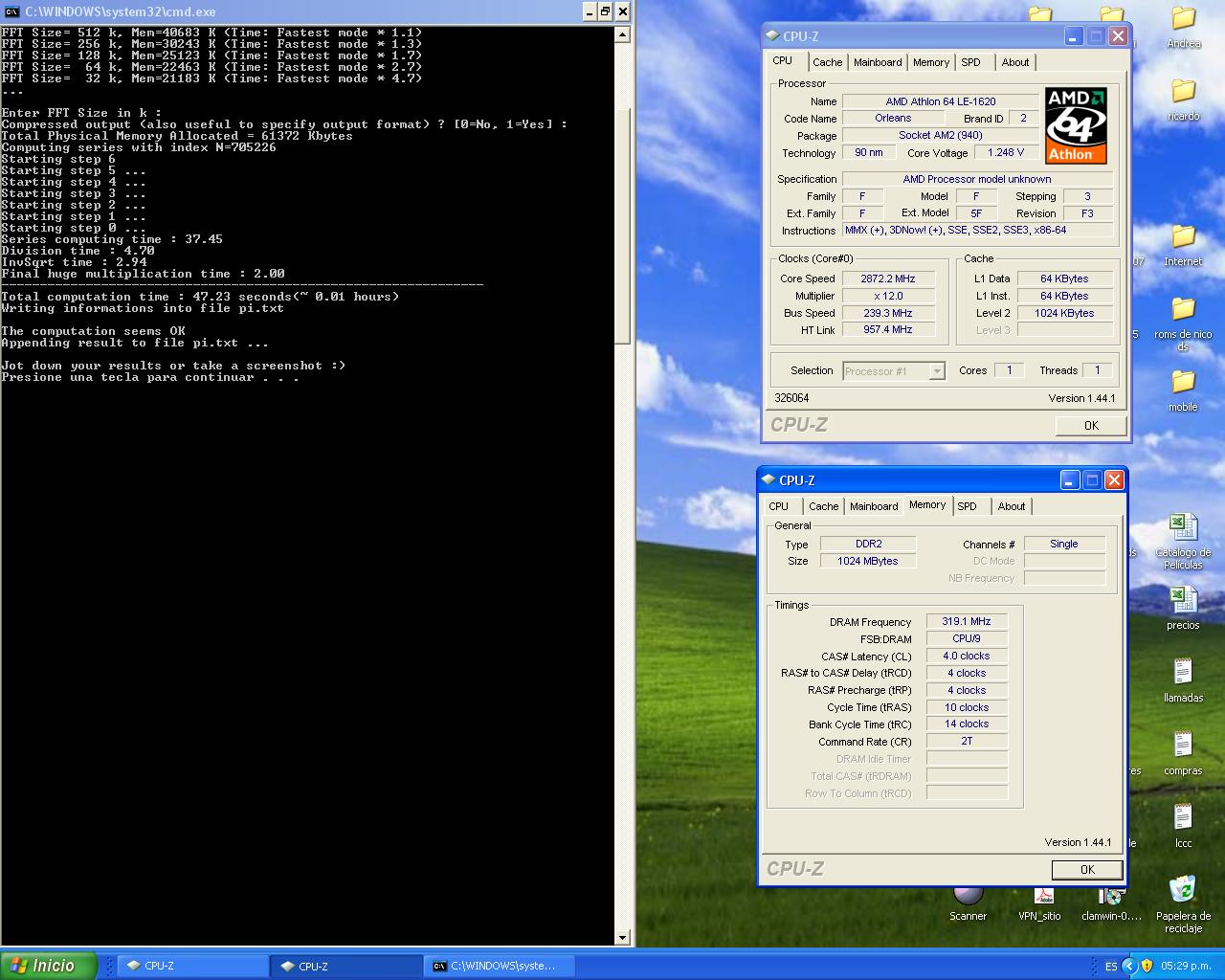
Task: Click Cycle Time (tRAS) value 10 clocks
Action: tap(967, 707)
